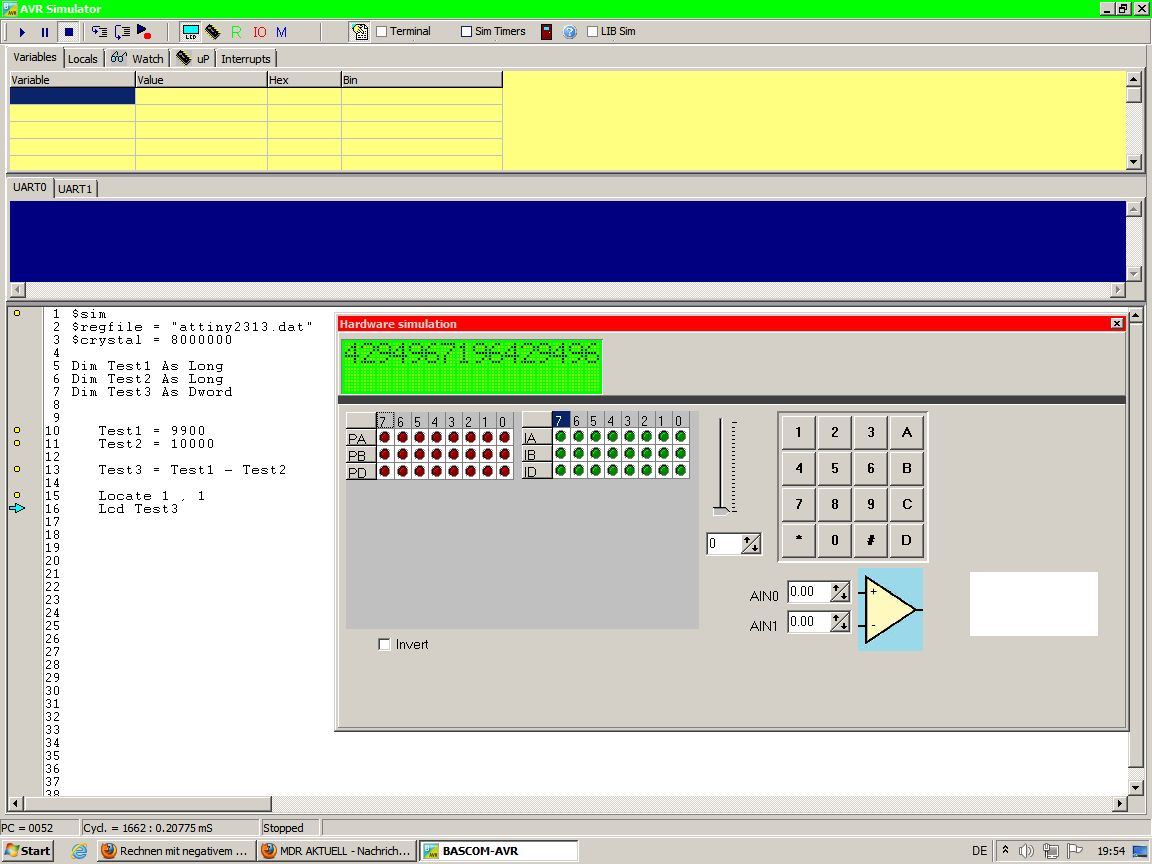
Task: Click the AIN1 value spinner arrows
Action: (x=840, y=622)
